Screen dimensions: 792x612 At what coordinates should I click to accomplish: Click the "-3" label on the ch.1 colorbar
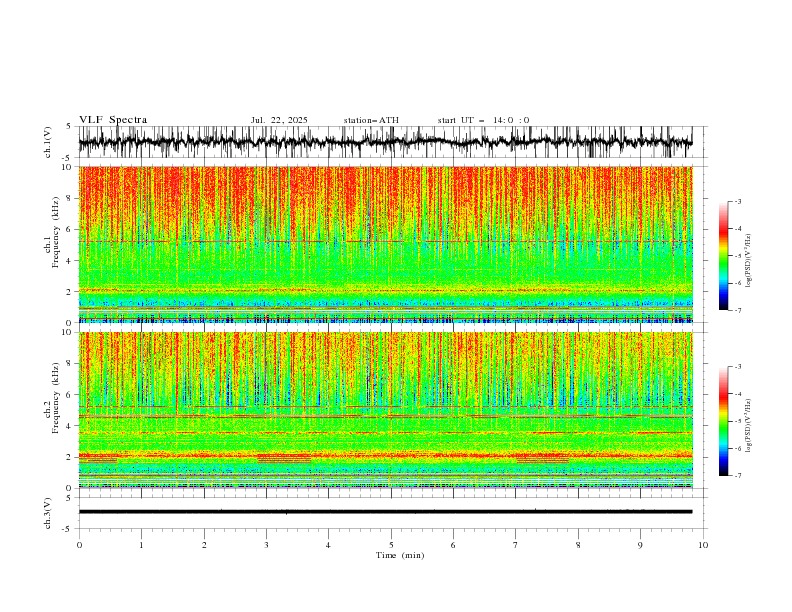737,201
